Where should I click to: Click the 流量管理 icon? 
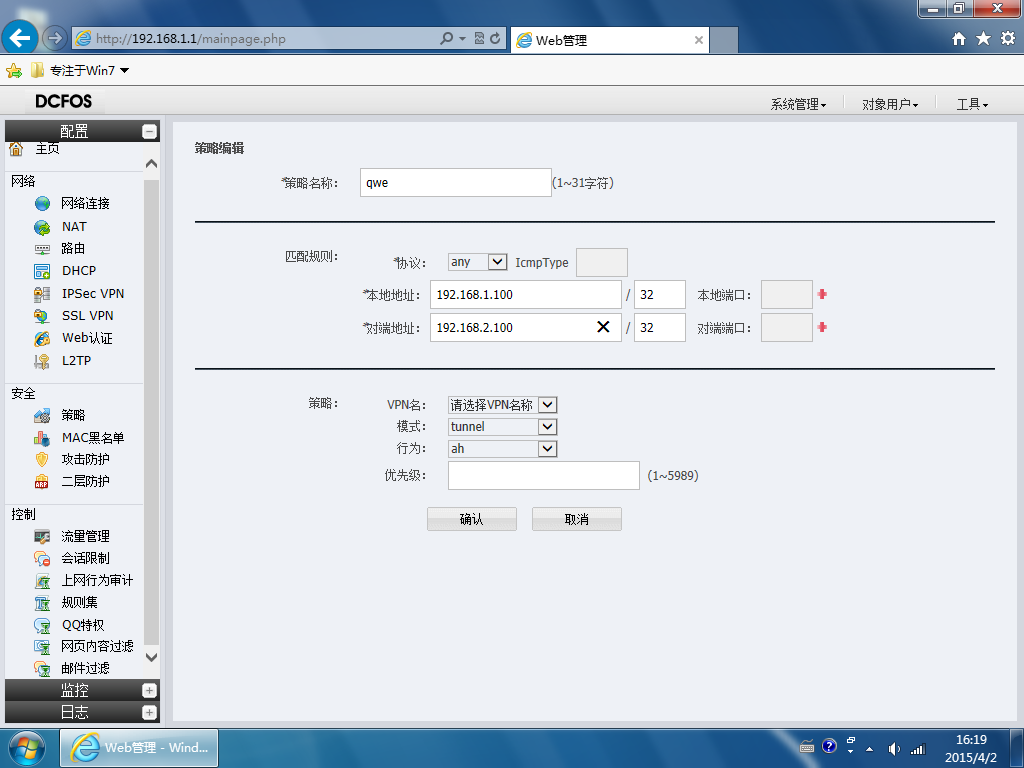tap(42, 537)
